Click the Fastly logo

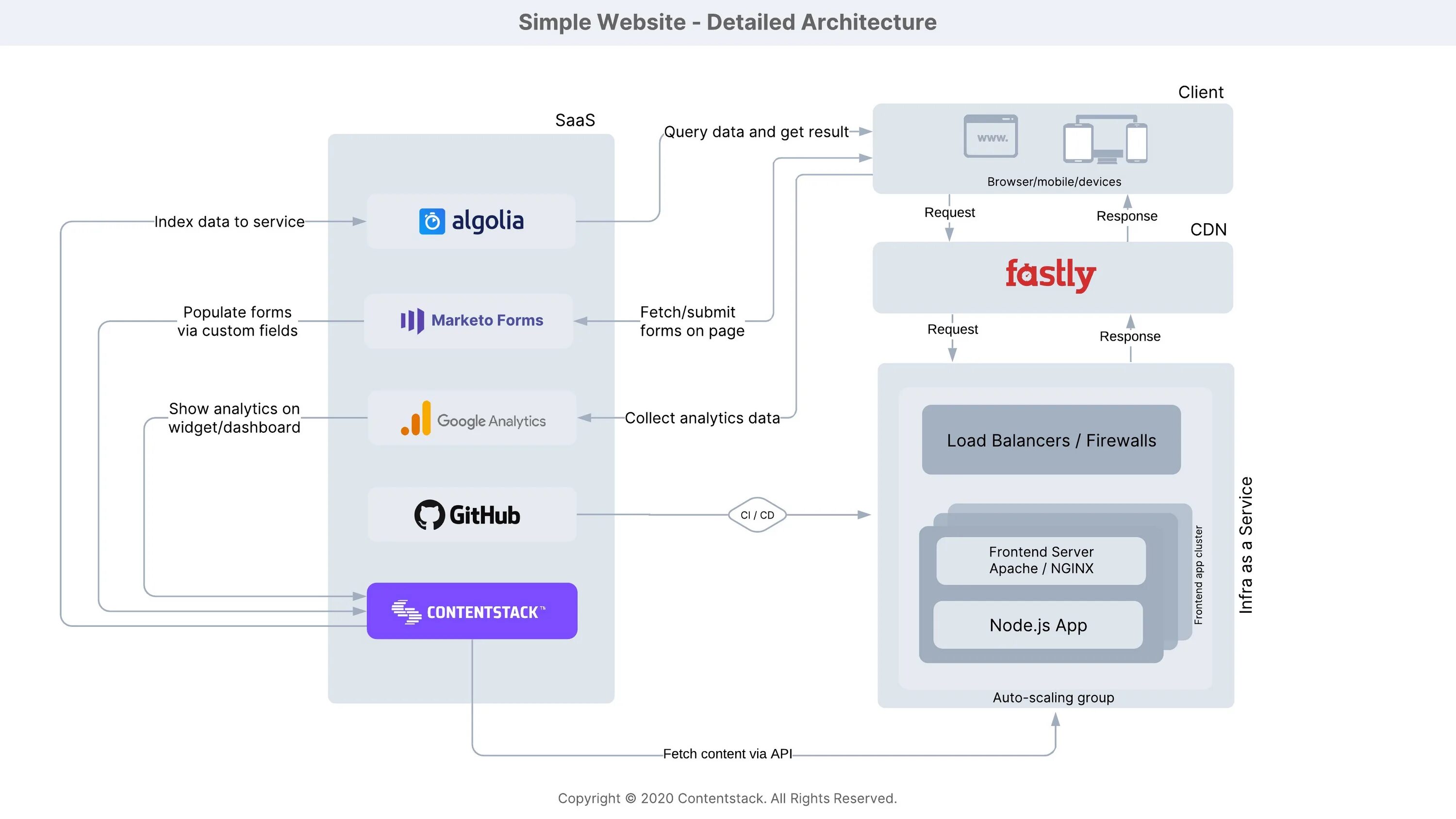pyautogui.click(x=1051, y=275)
